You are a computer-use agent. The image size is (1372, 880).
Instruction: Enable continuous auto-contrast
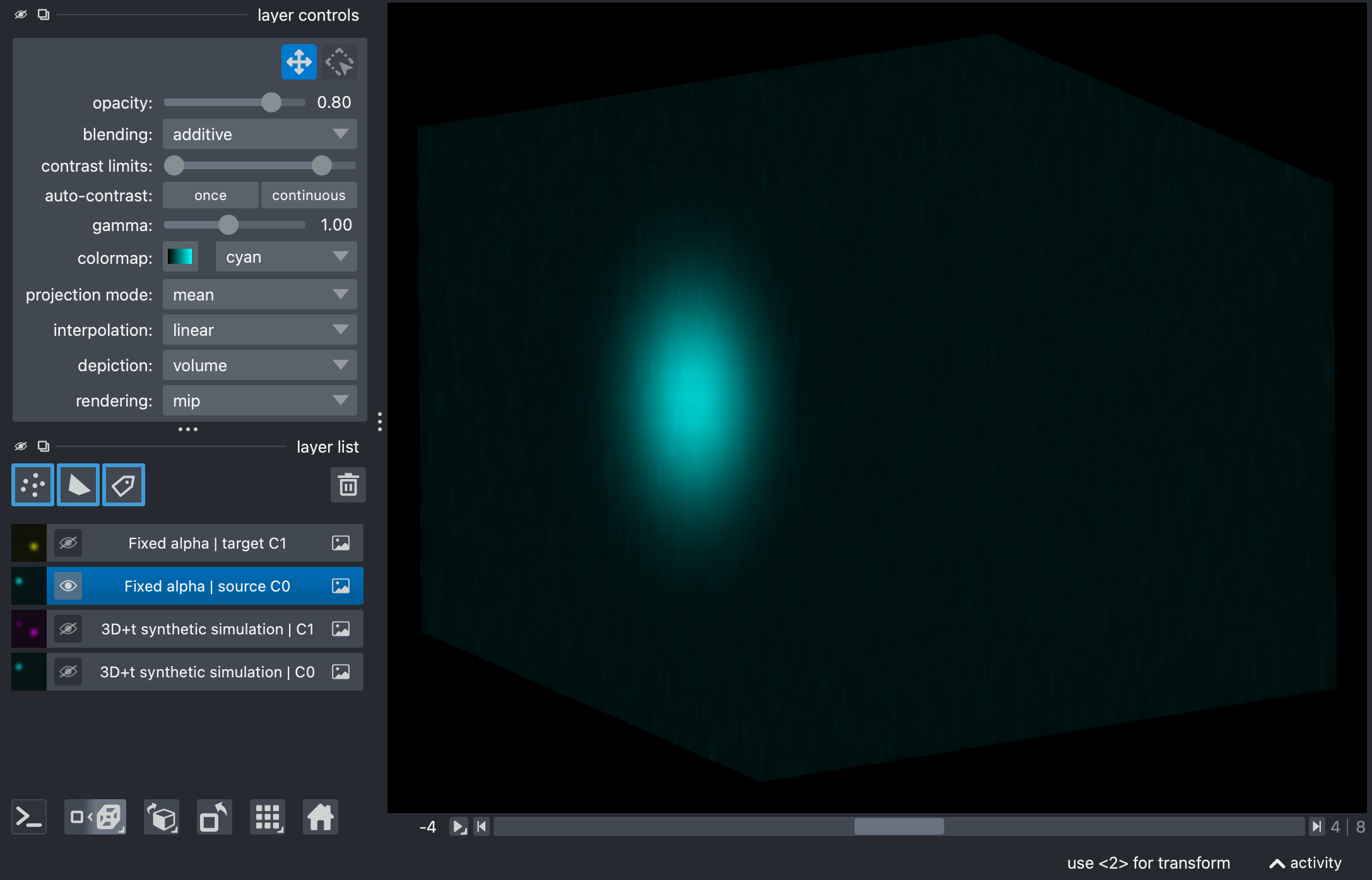click(309, 195)
